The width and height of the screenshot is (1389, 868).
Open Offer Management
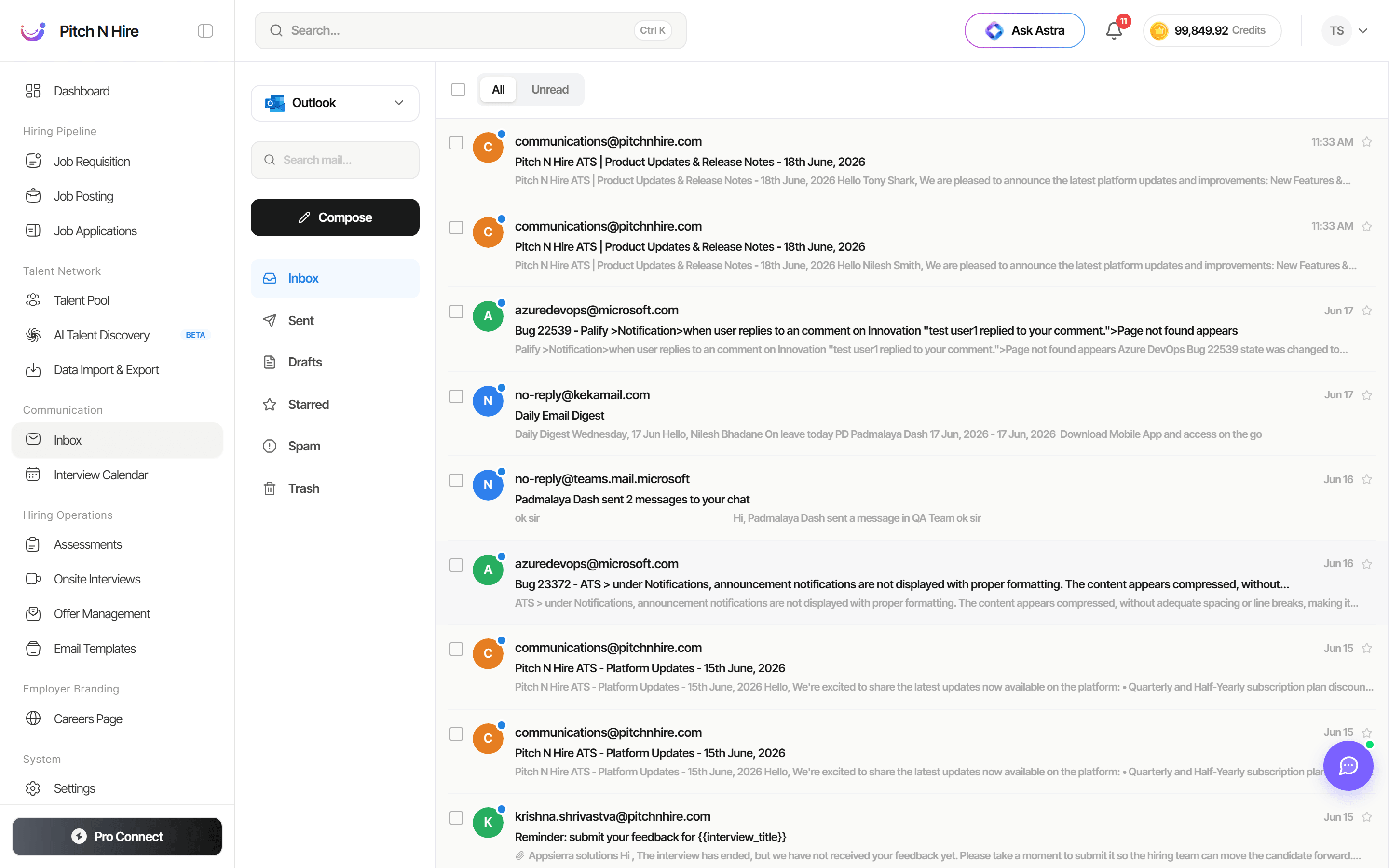click(x=117, y=614)
